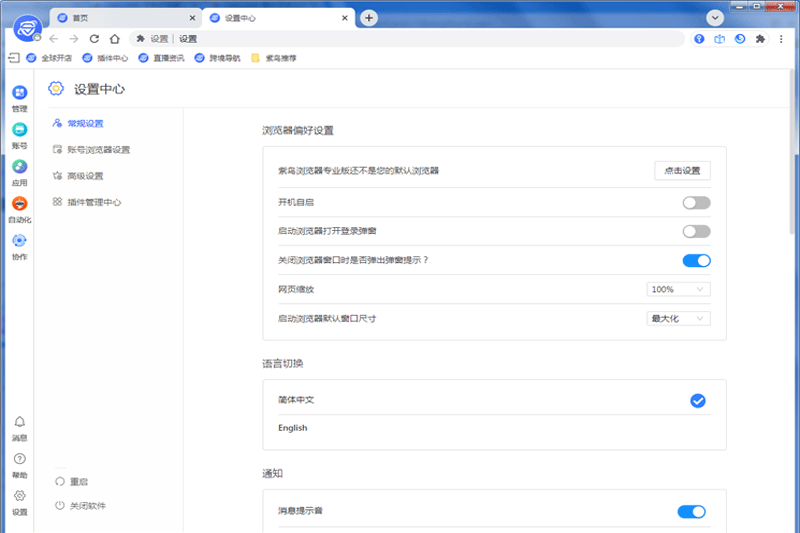Screen dimensions: 800x533
Task: Select English language option
Action: (293, 428)
